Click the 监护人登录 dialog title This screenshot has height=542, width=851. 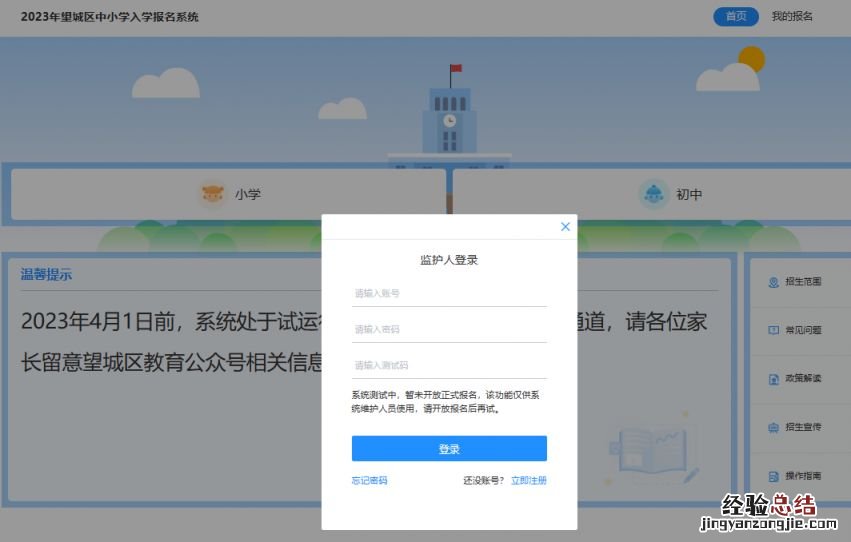(x=449, y=260)
